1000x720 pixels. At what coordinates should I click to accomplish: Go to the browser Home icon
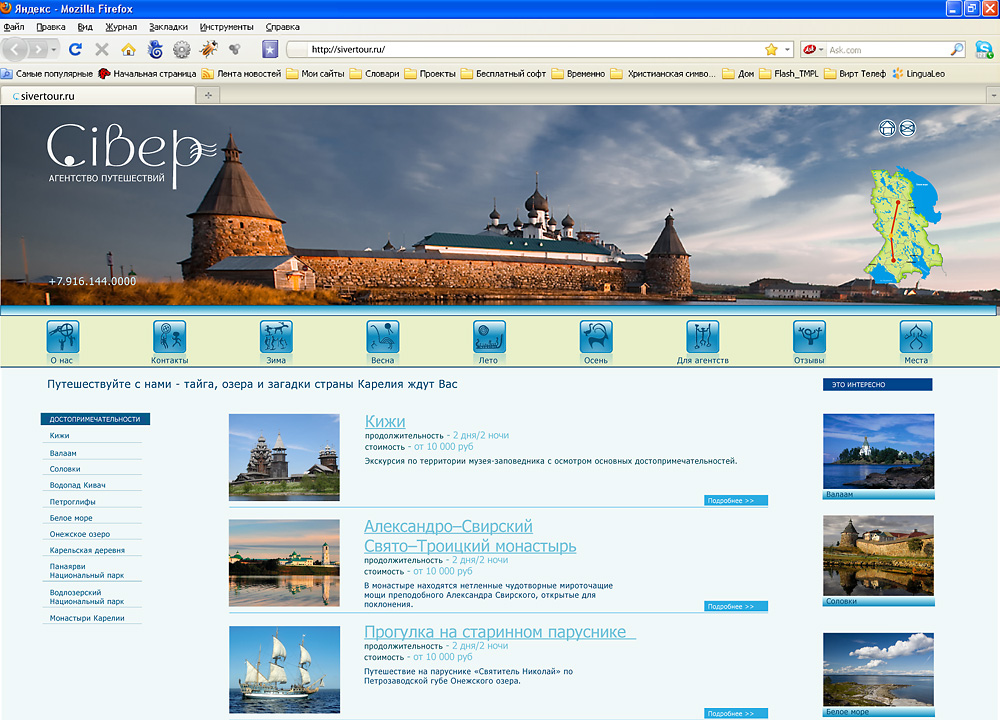128,49
